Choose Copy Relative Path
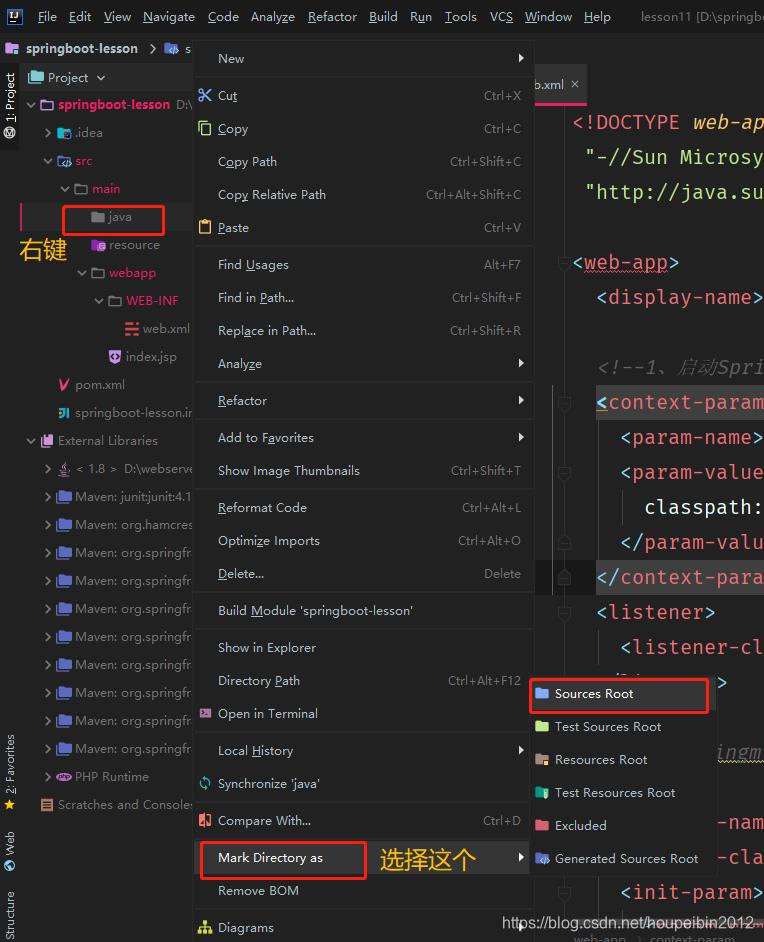 point(364,194)
